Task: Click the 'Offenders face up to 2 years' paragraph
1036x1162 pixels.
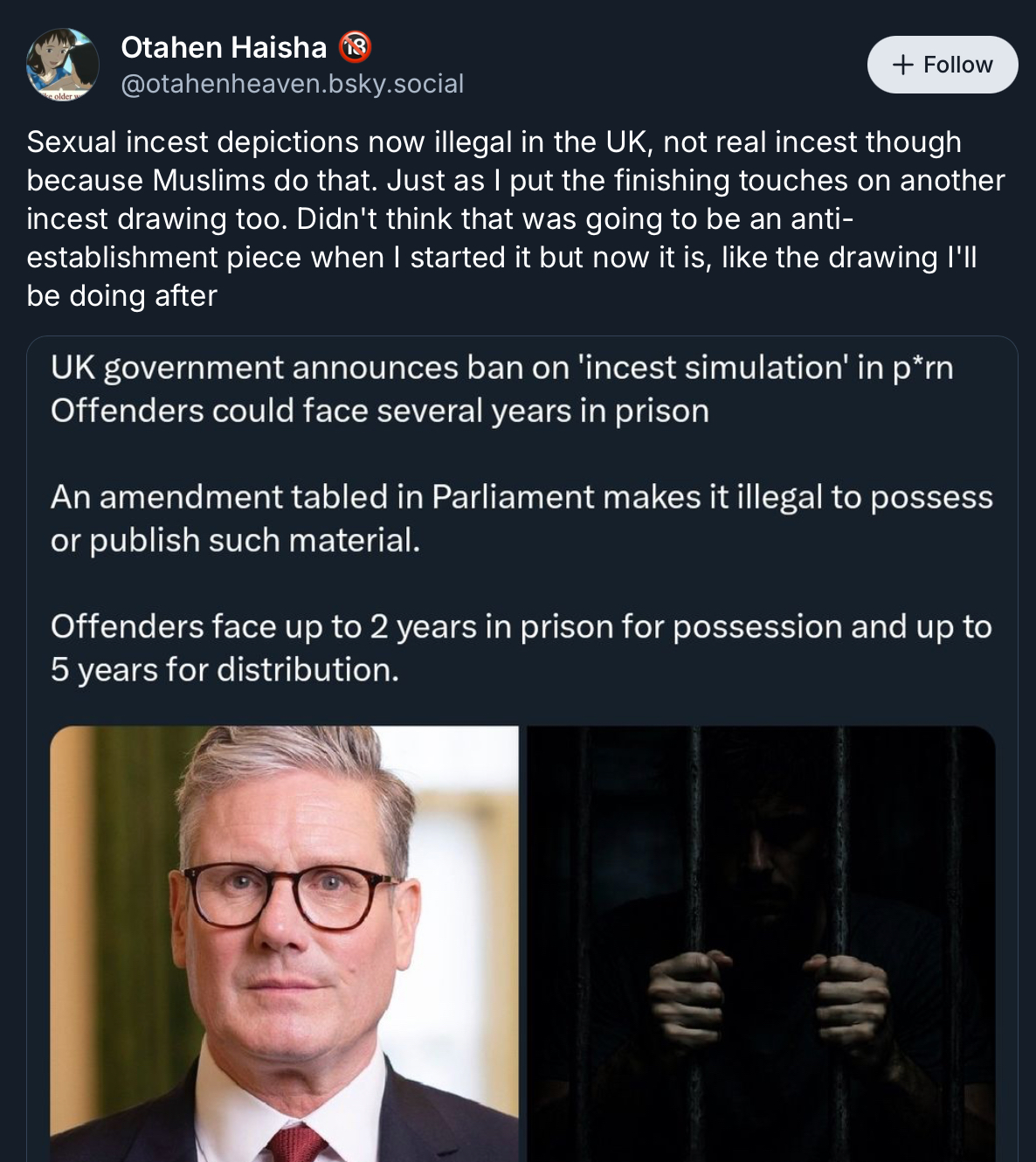Action: click(x=521, y=648)
